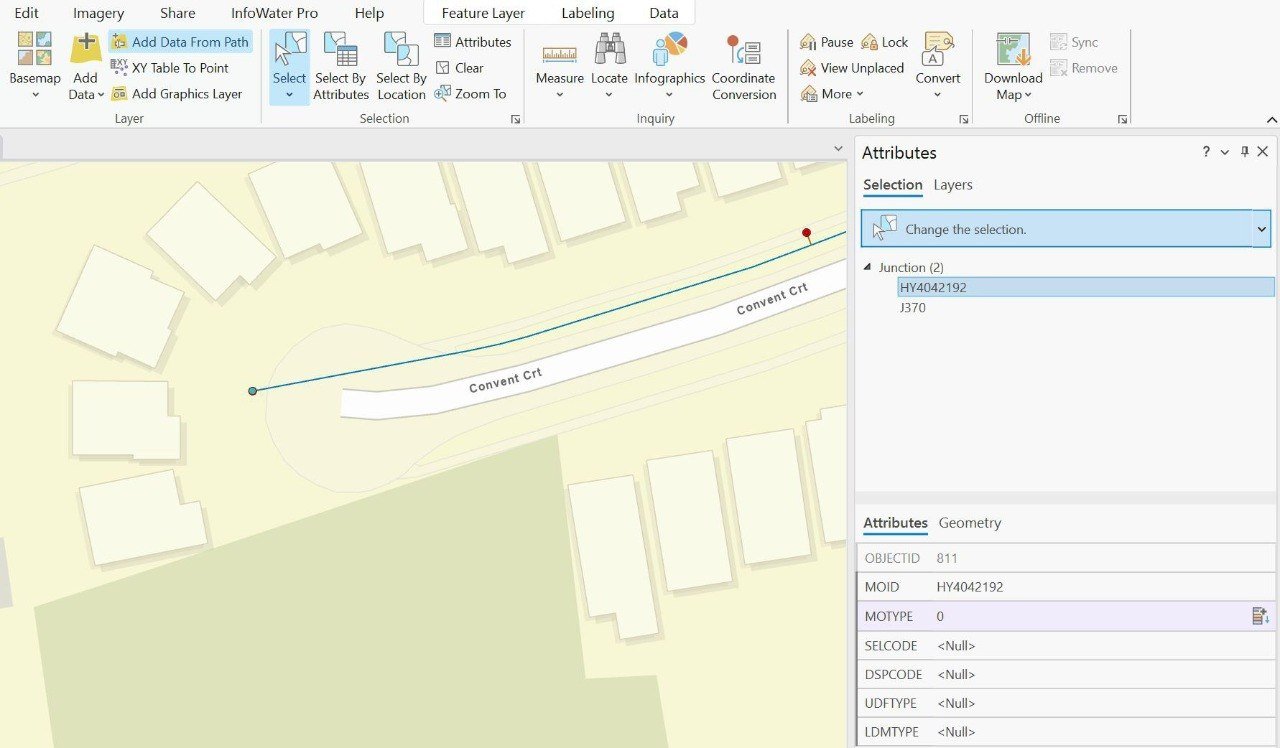
Task: Switch to the Geometry tab
Action: point(970,523)
